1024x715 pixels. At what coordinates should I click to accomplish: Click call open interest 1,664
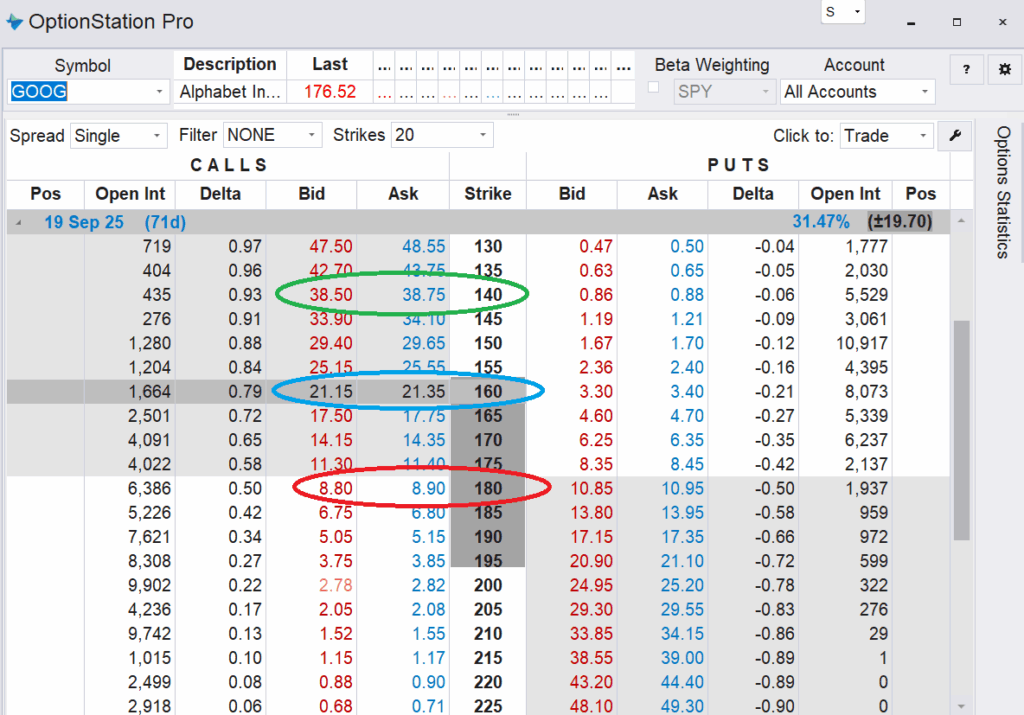(x=150, y=392)
